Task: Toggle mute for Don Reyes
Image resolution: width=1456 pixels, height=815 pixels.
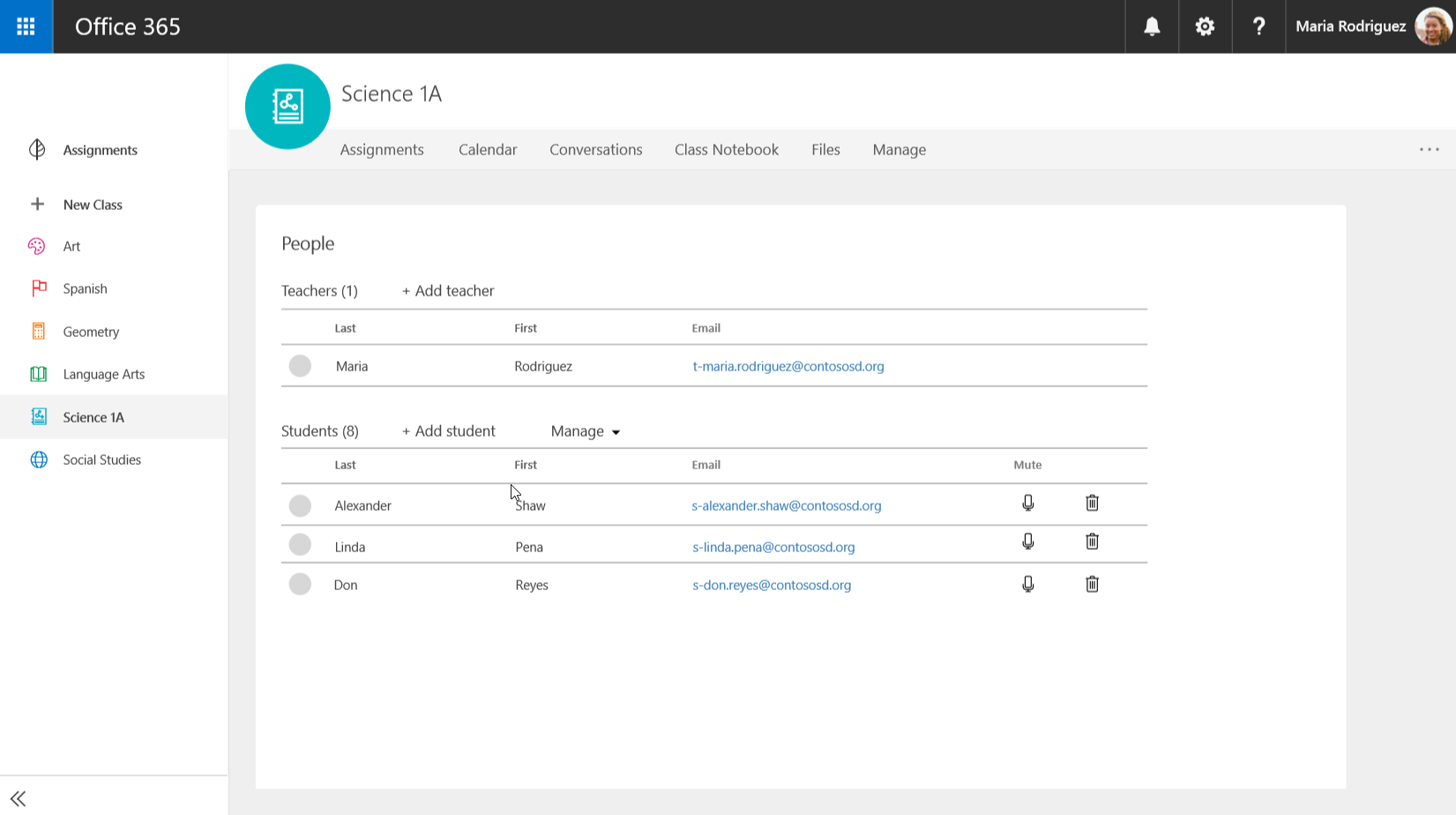Action: pos(1027,584)
